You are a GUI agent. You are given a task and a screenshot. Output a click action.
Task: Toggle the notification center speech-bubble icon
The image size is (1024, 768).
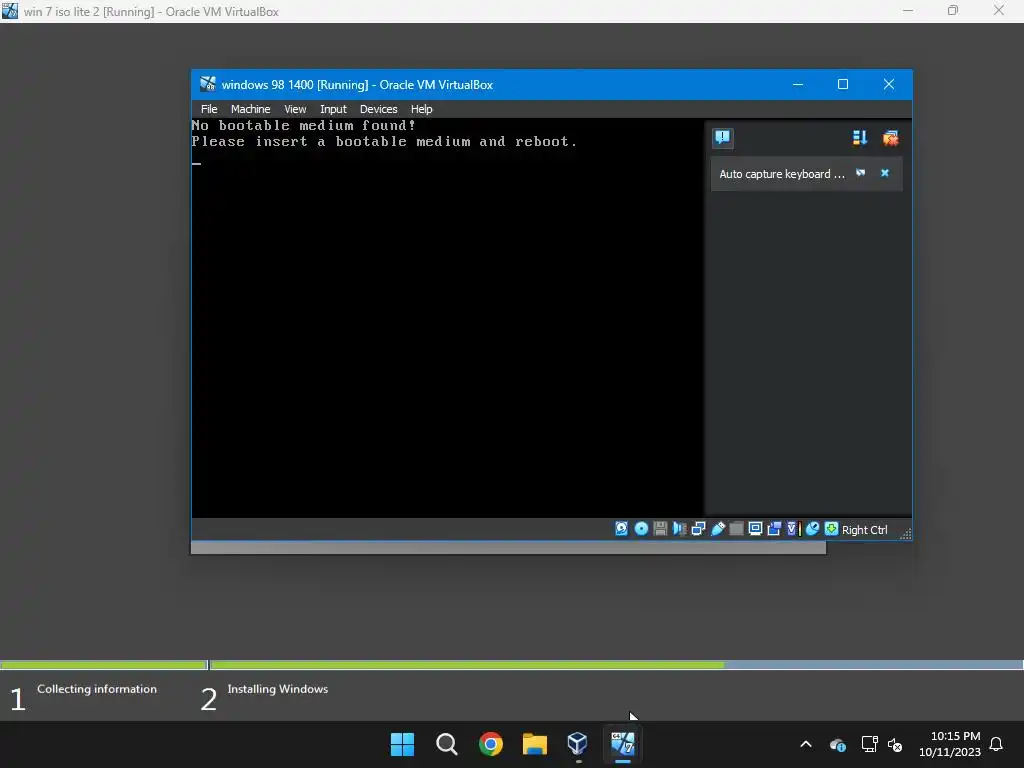tap(722, 138)
